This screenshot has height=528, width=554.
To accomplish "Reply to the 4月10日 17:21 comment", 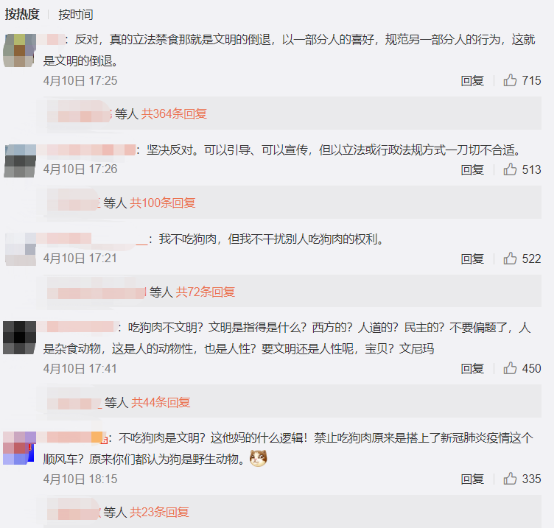I will [472, 259].
